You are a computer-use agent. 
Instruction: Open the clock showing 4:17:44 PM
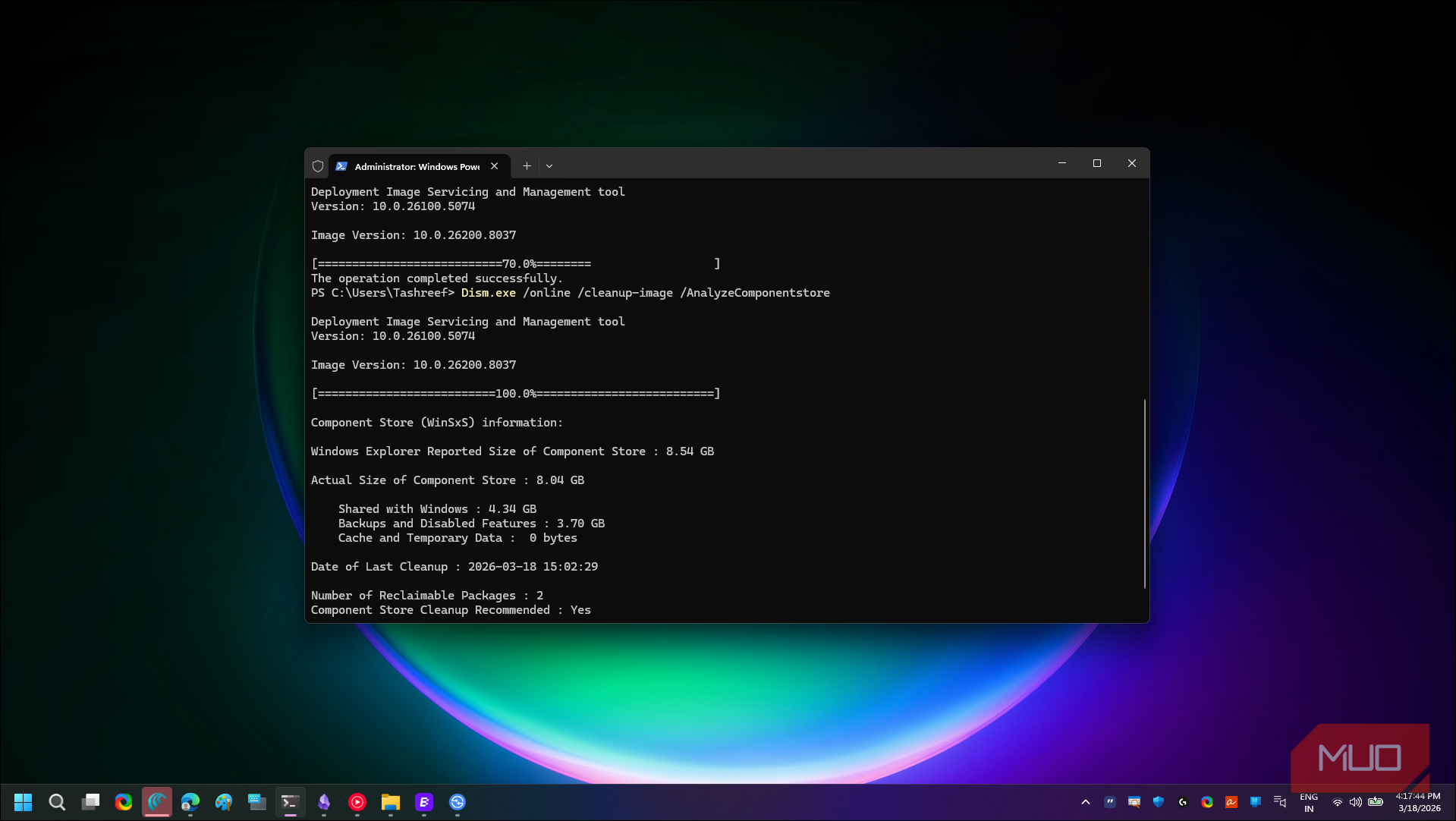tap(1418, 802)
